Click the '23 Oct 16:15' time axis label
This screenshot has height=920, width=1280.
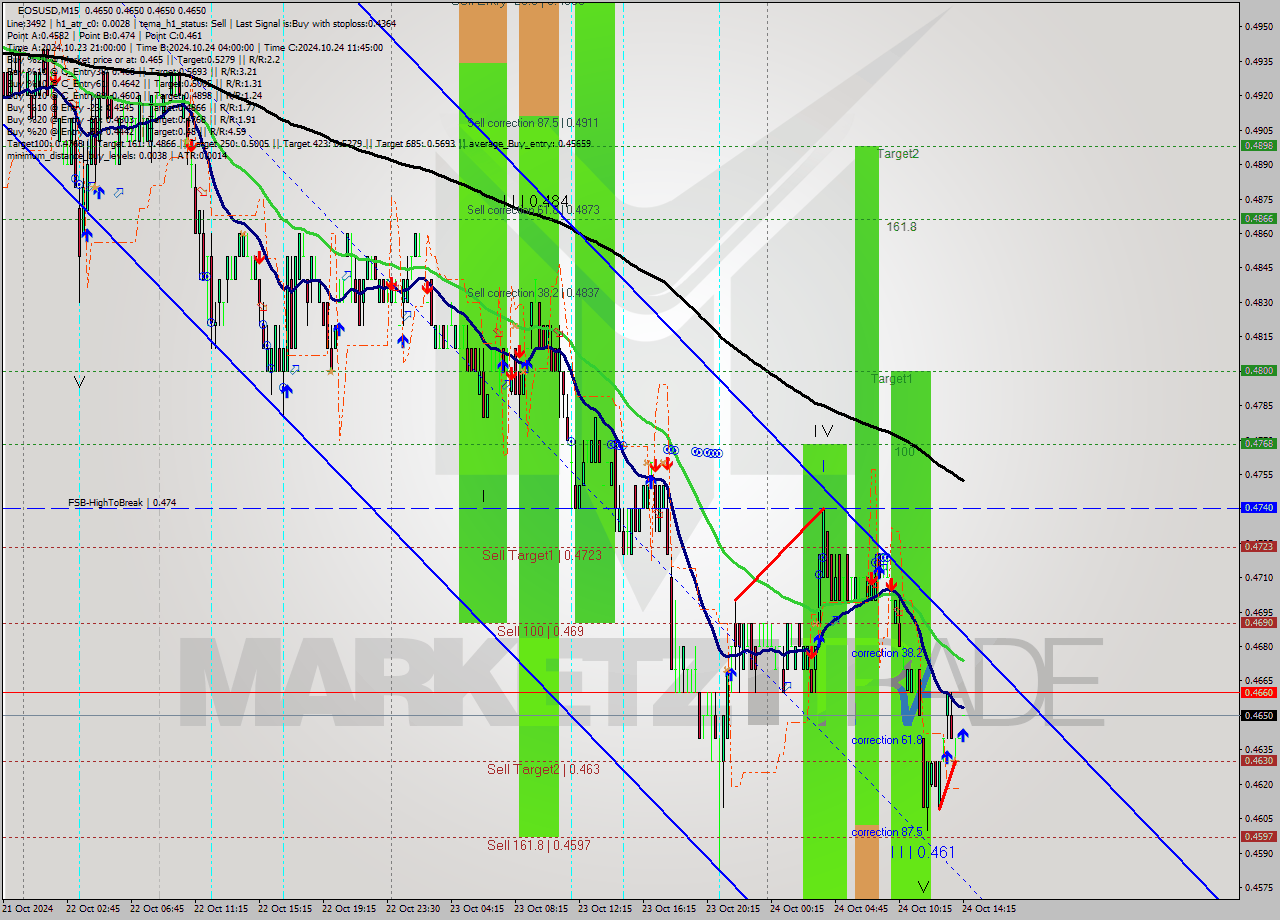pos(669,909)
